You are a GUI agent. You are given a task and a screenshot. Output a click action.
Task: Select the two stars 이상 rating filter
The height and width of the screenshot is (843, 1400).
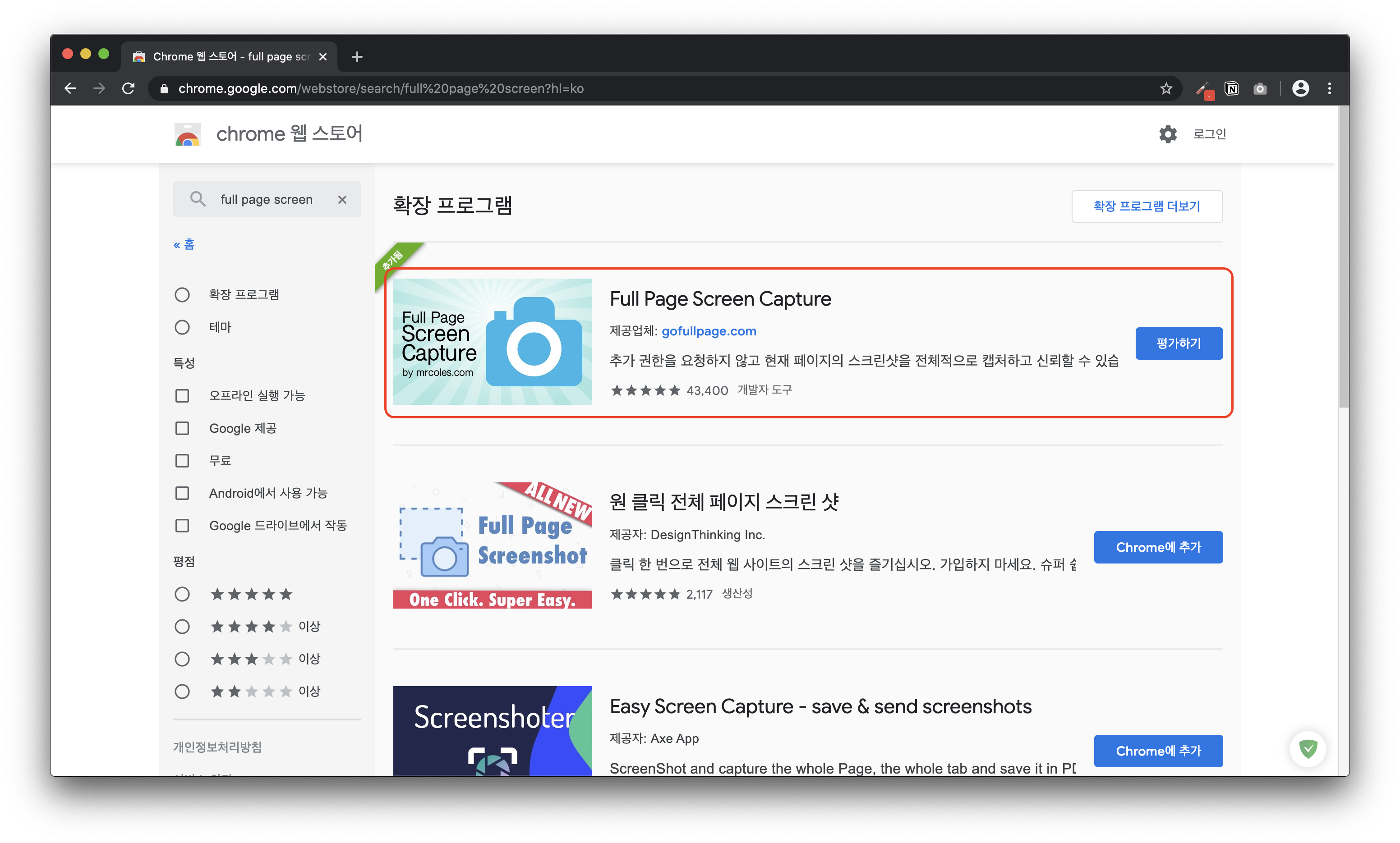tap(182, 692)
